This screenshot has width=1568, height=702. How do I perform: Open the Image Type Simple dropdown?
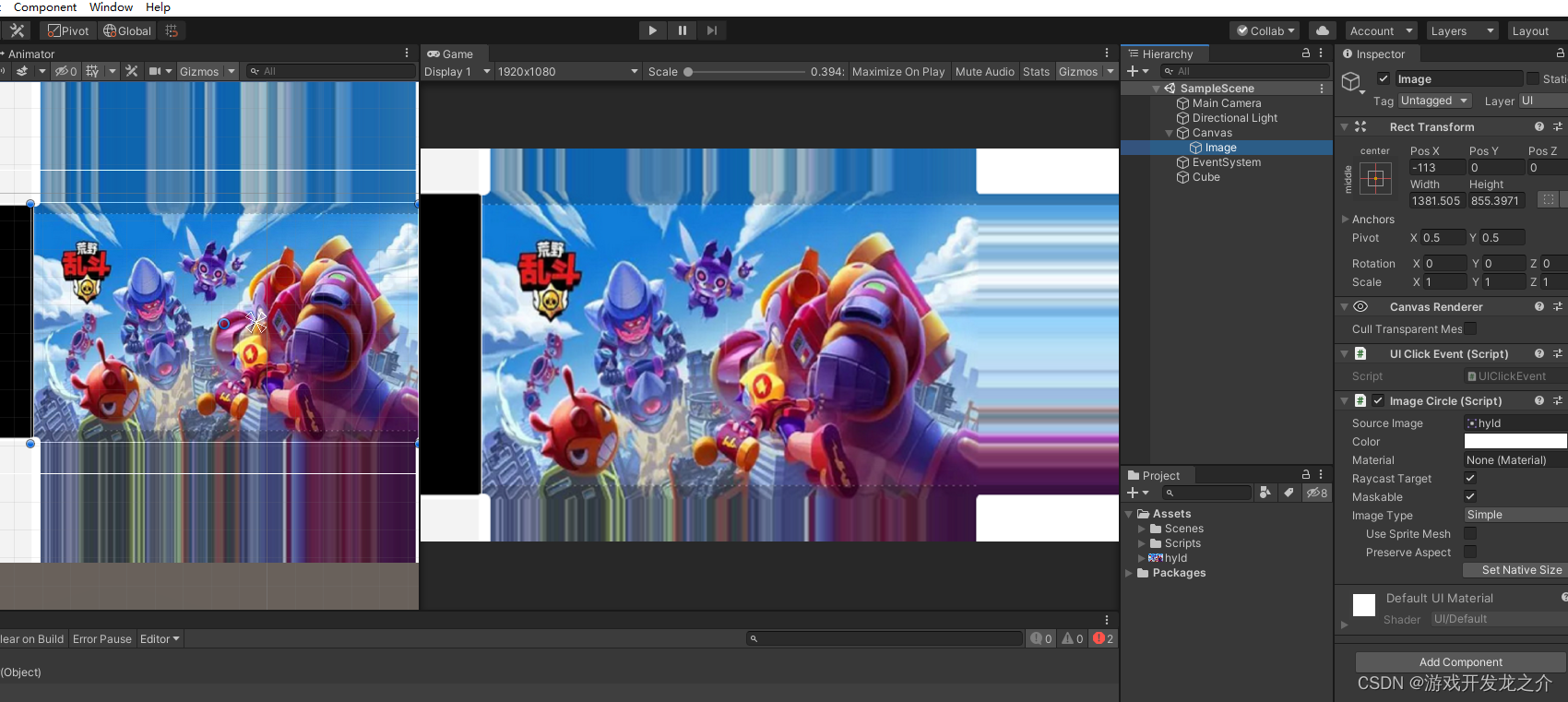pyautogui.click(x=1515, y=515)
